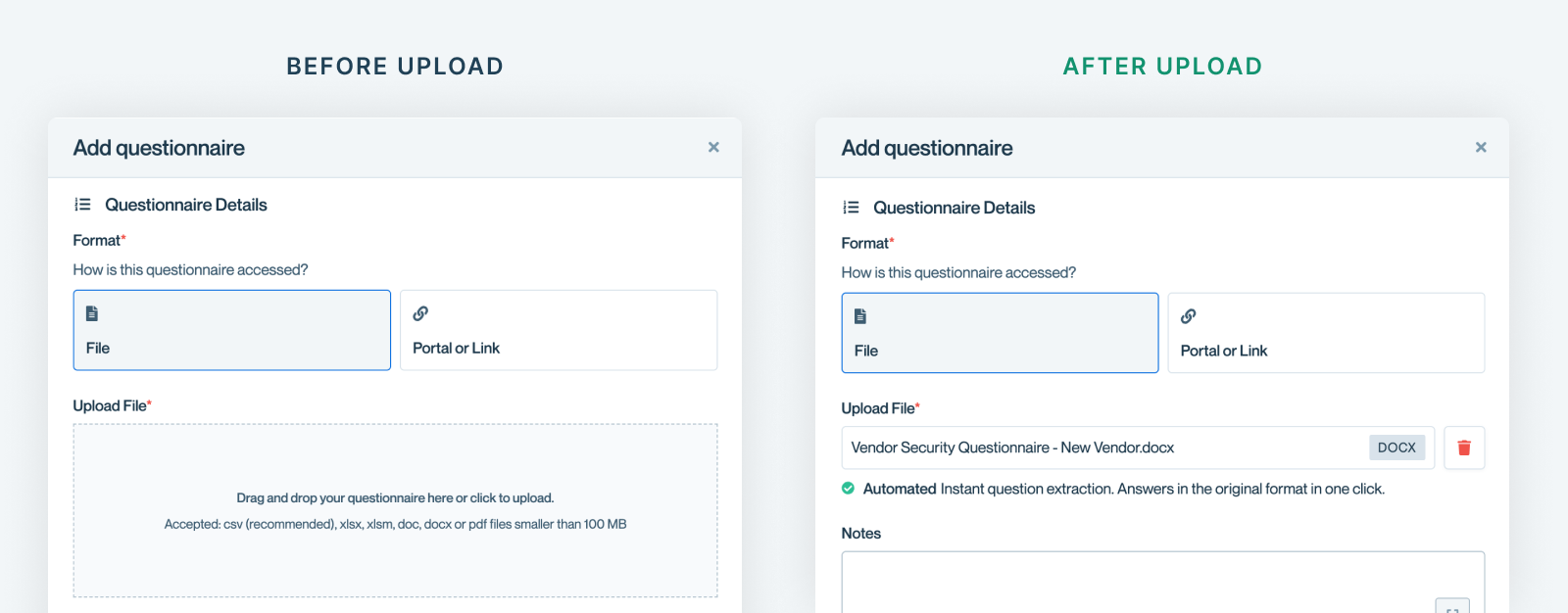This screenshot has height=613, width=1568.
Task: Click the DOCX file-type badge
Action: (x=1396, y=447)
